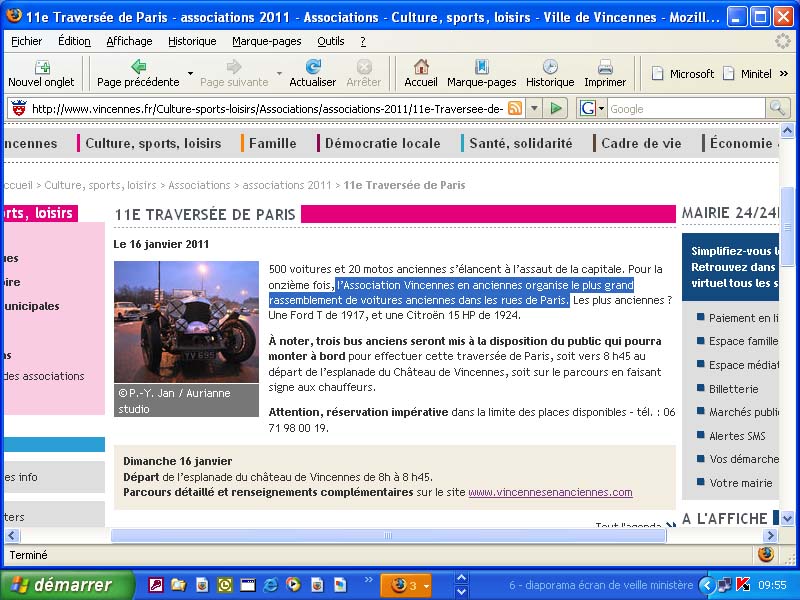Click the Kaspersky tray icon
This screenshot has height=600, width=800.
tap(743, 585)
